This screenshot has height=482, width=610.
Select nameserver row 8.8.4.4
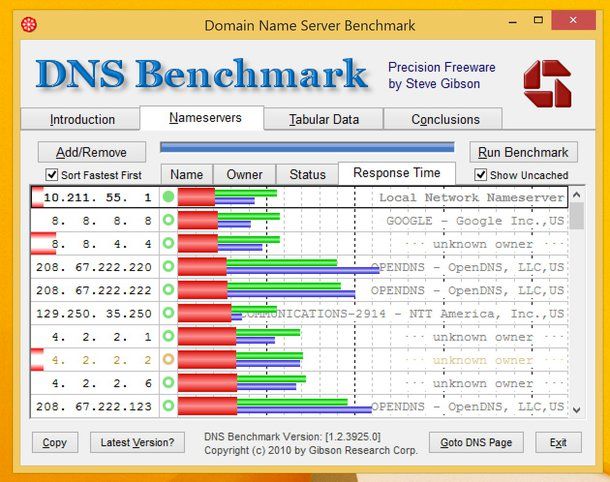pyautogui.click(x=300, y=244)
